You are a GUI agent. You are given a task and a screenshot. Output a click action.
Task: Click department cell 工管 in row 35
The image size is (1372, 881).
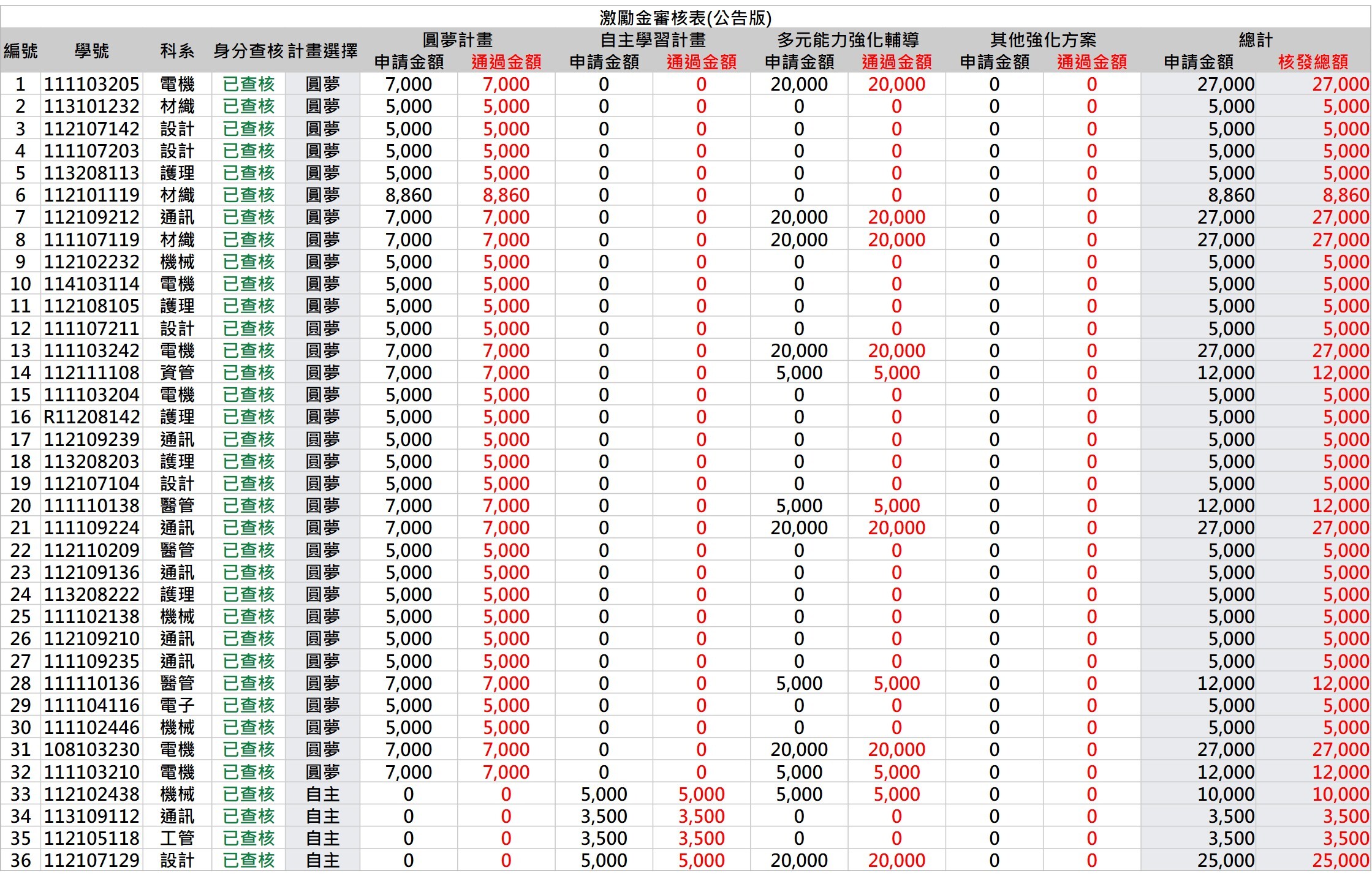tap(177, 838)
